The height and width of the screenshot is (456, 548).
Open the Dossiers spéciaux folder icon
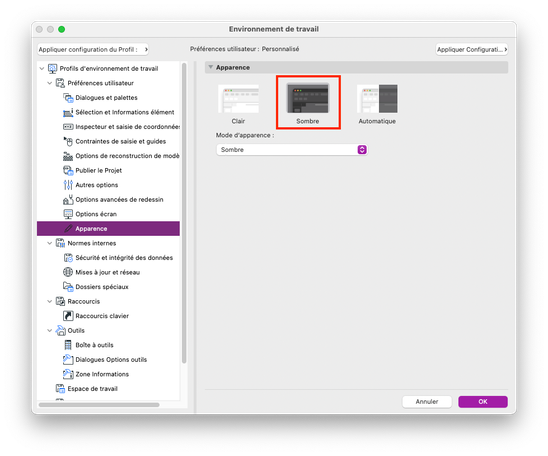pos(68,287)
